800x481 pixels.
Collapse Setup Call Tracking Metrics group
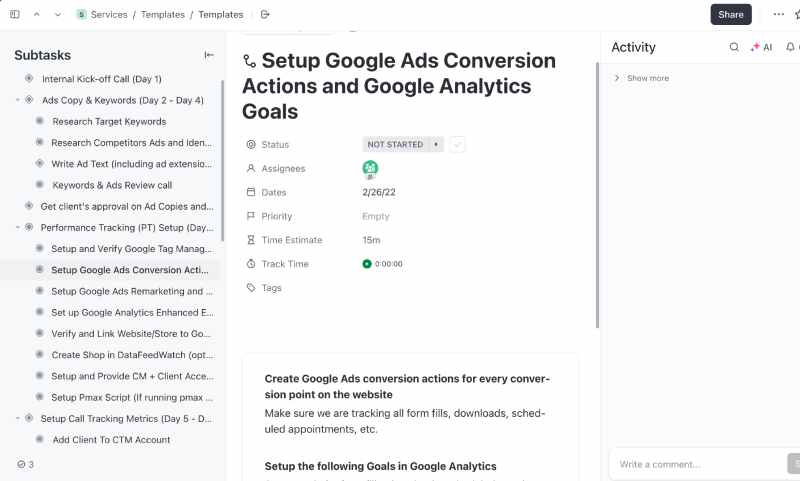click(18, 418)
